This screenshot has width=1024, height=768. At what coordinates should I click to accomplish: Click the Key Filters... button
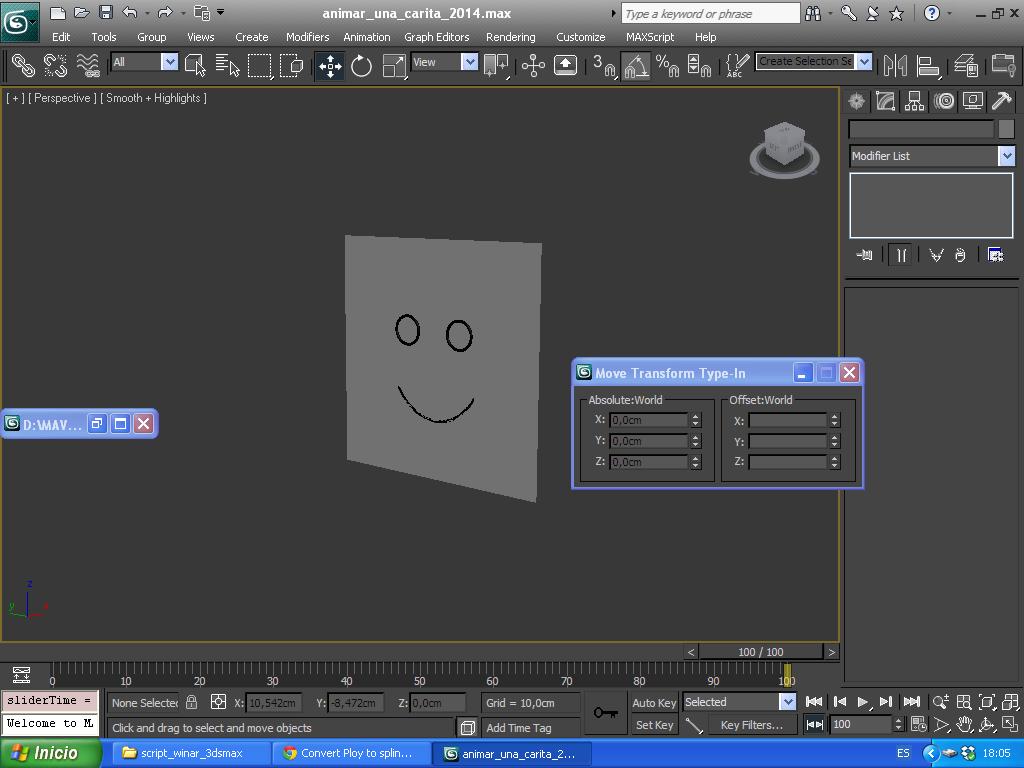(x=751, y=725)
